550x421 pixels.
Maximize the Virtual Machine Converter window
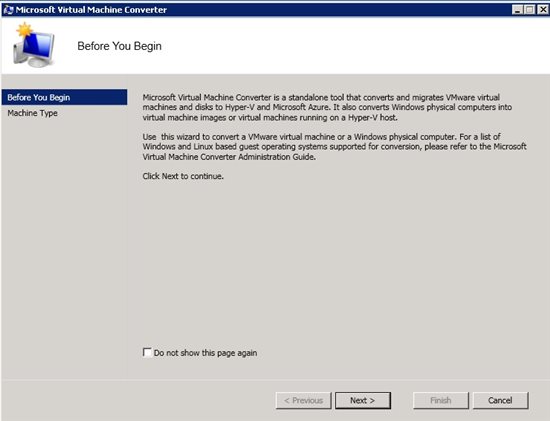point(529,9)
